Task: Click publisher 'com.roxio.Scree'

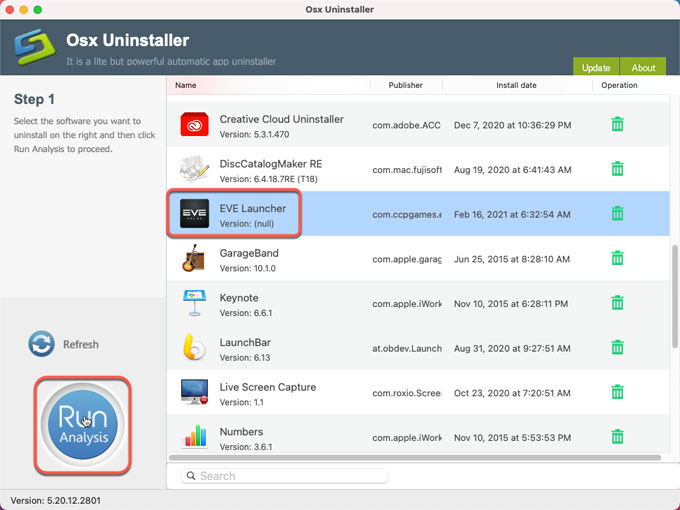Action: pyautogui.click(x=407, y=393)
